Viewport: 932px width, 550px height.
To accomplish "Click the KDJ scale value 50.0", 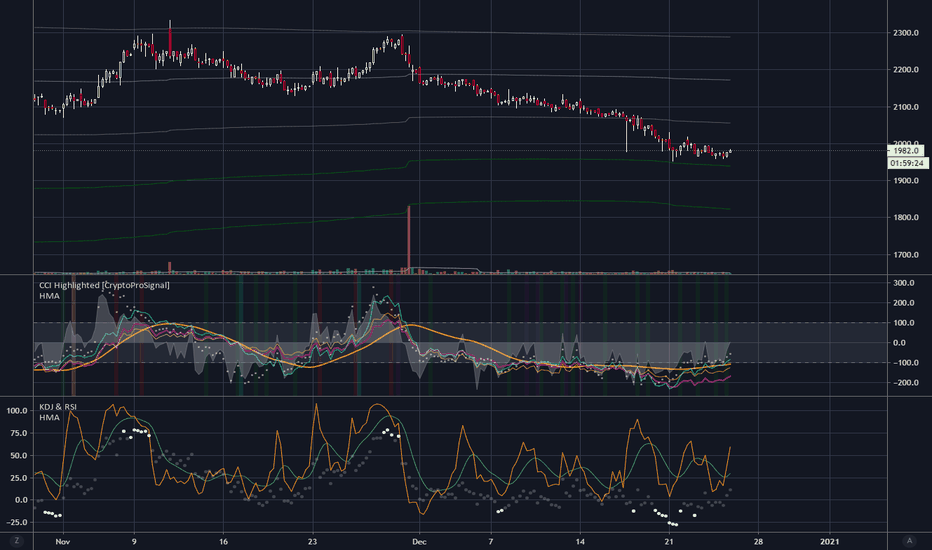I will (x=18, y=455).
